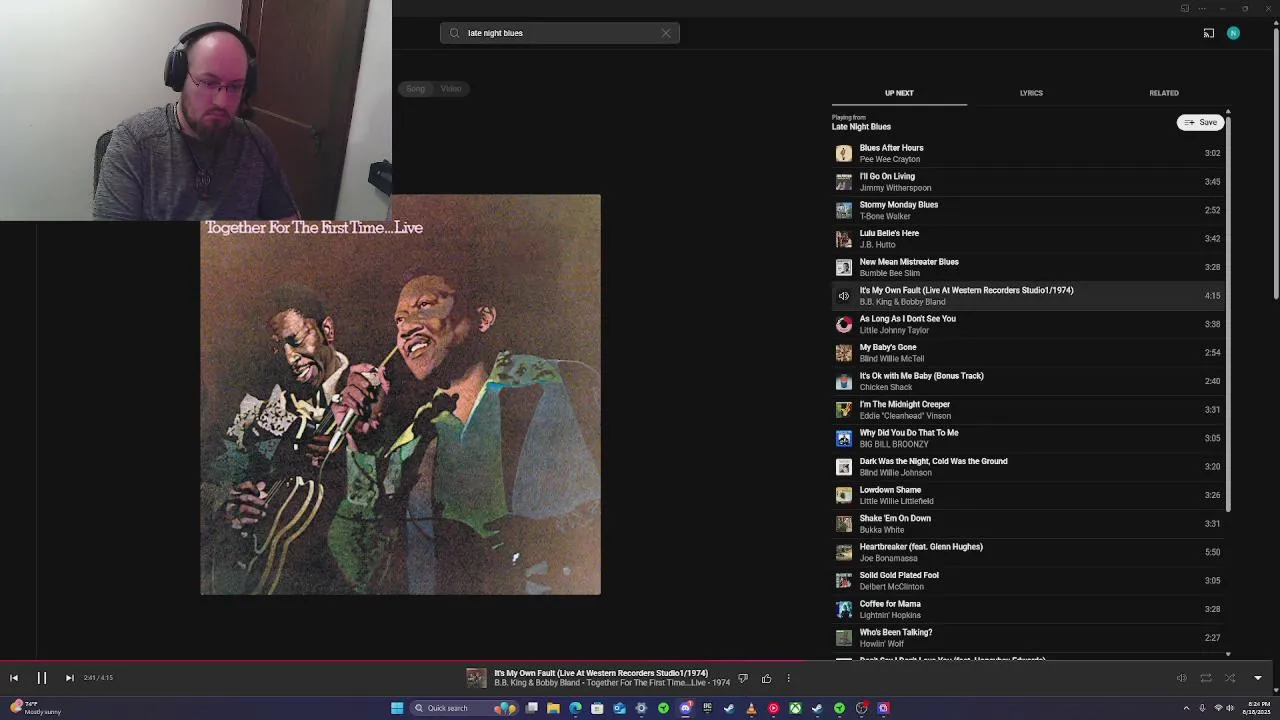Open the RELATED tab
This screenshot has height=720, width=1280.
tap(1164, 93)
